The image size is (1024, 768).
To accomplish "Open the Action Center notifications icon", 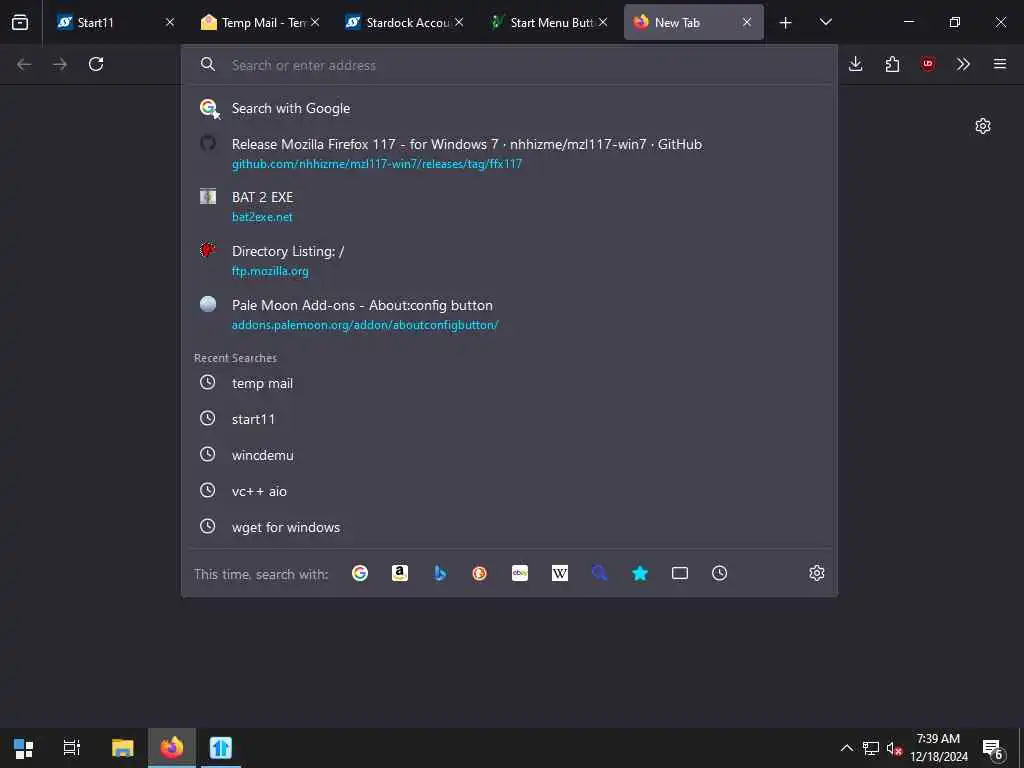I will (992, 748).
